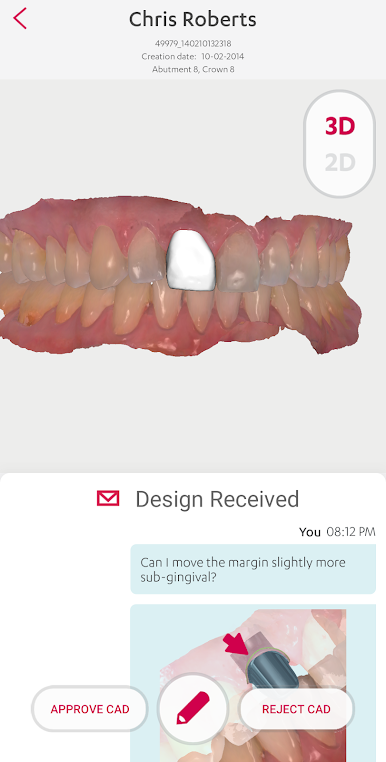Tap the Abutment 8, Crown 8 text
Viewport: 386px width, 762px height.
pyautogui.click(x=193, y=69)
